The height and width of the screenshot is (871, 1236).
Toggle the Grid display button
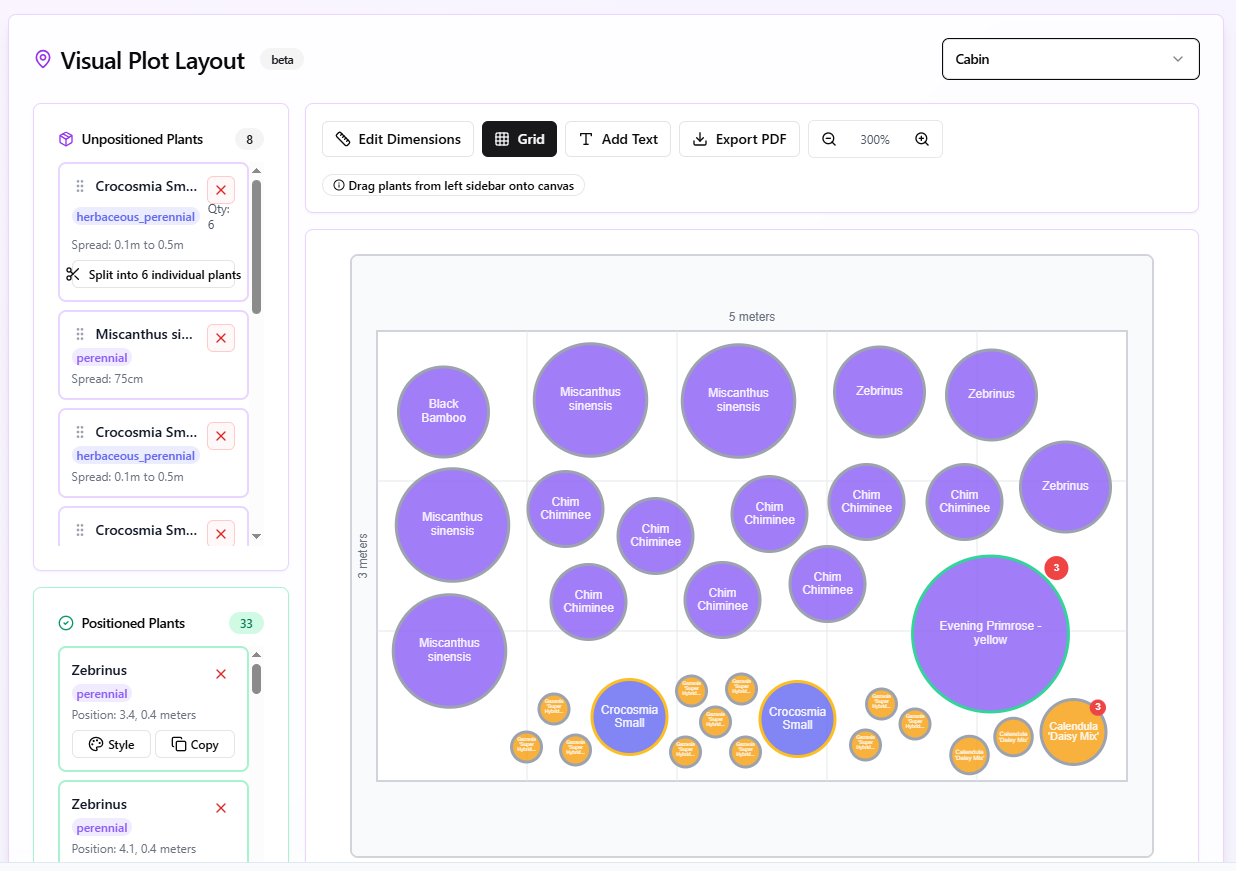click(519, 139)
